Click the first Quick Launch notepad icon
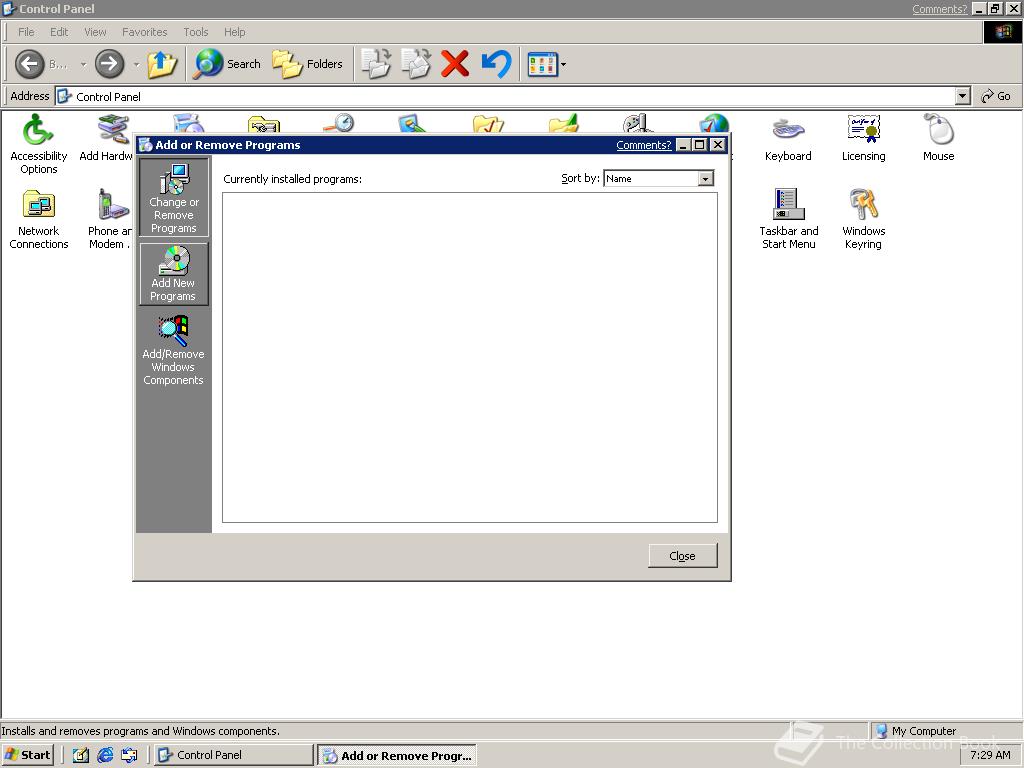1024x768 pixels. [81, 755]
